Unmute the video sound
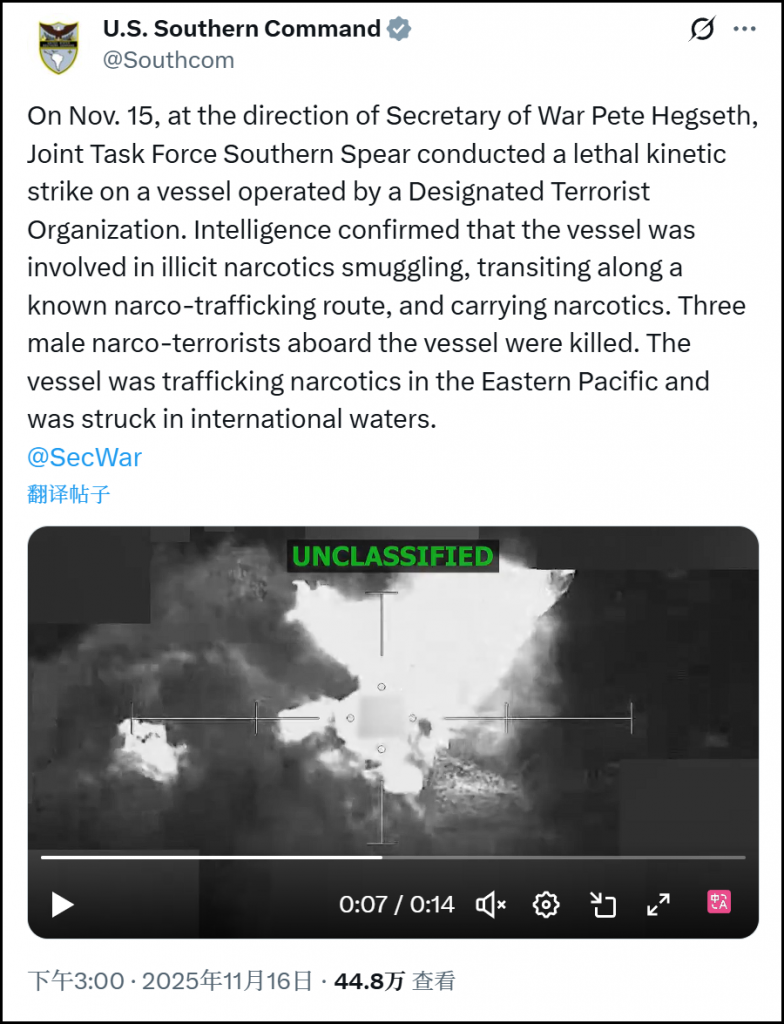 point(491,904)
